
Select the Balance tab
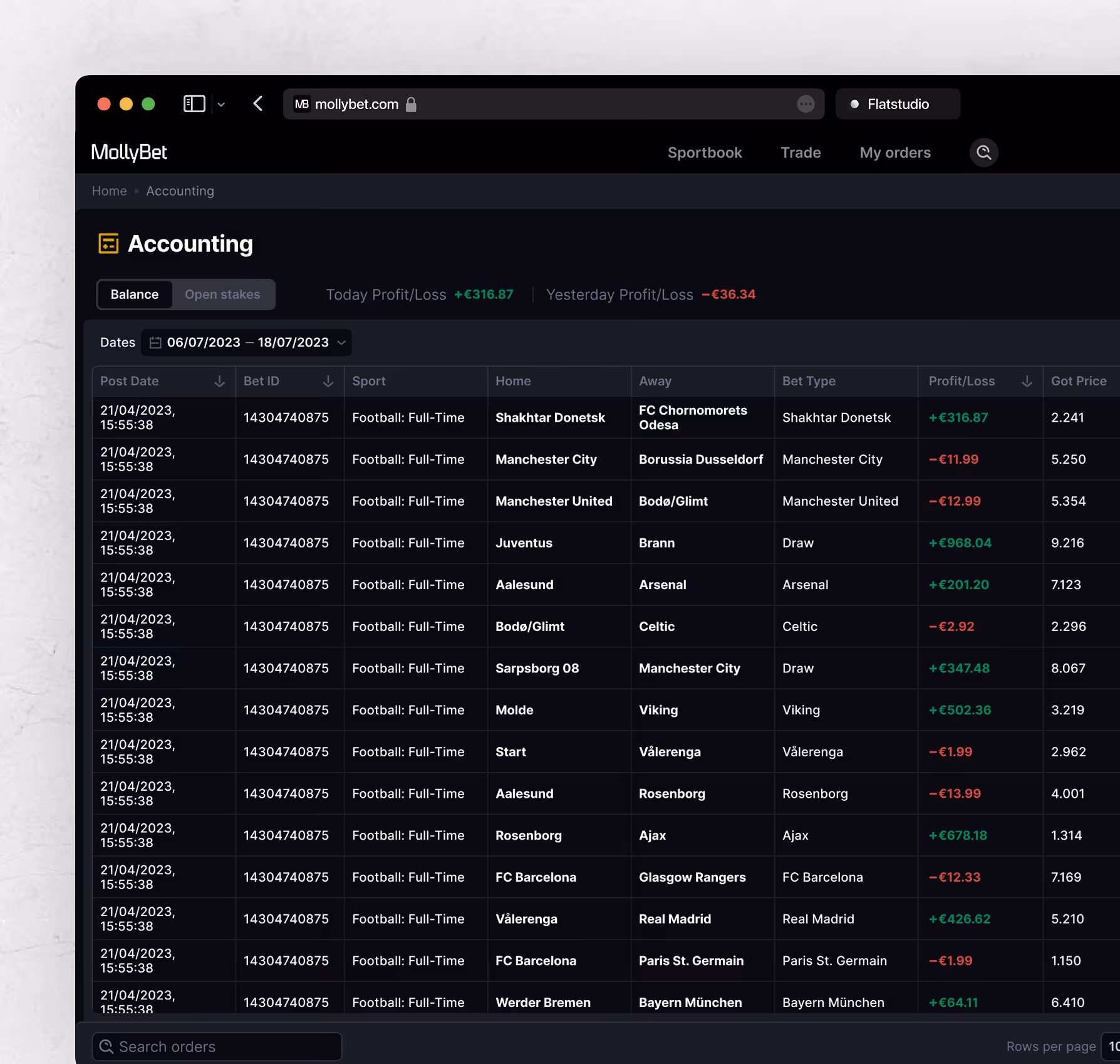[135, 295]
